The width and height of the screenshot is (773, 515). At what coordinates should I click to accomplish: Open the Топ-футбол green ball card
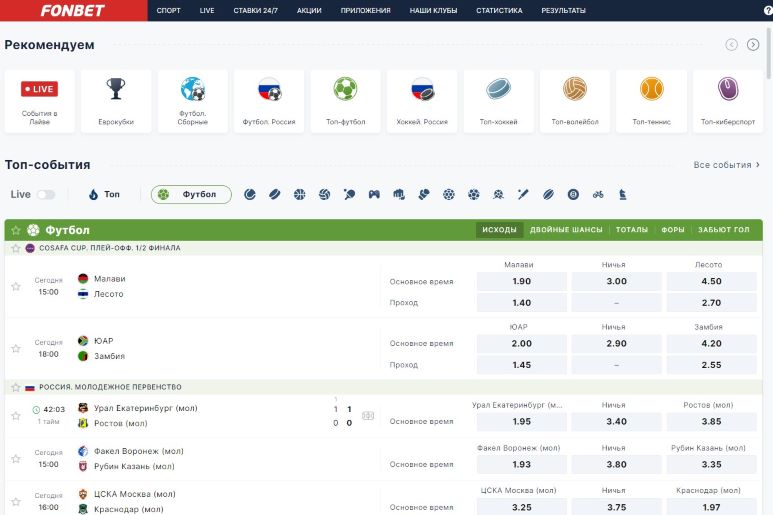(346, 102)
